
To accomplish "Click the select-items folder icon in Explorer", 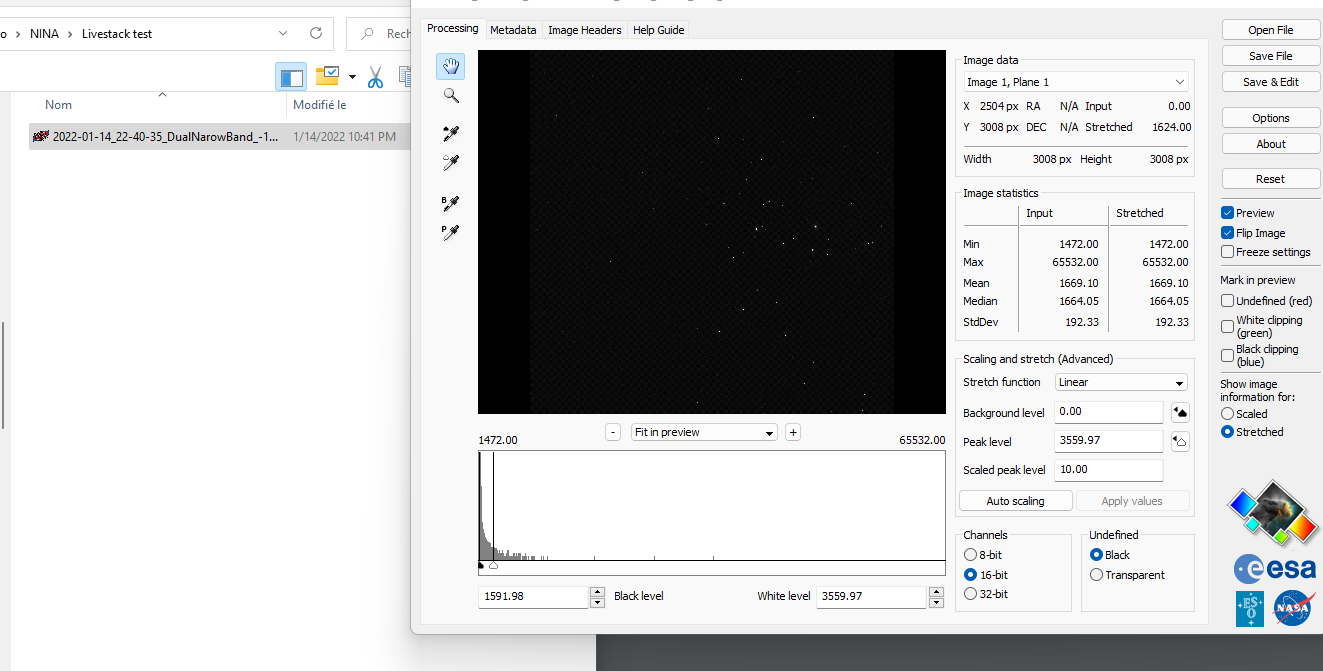I will [327, 76].
